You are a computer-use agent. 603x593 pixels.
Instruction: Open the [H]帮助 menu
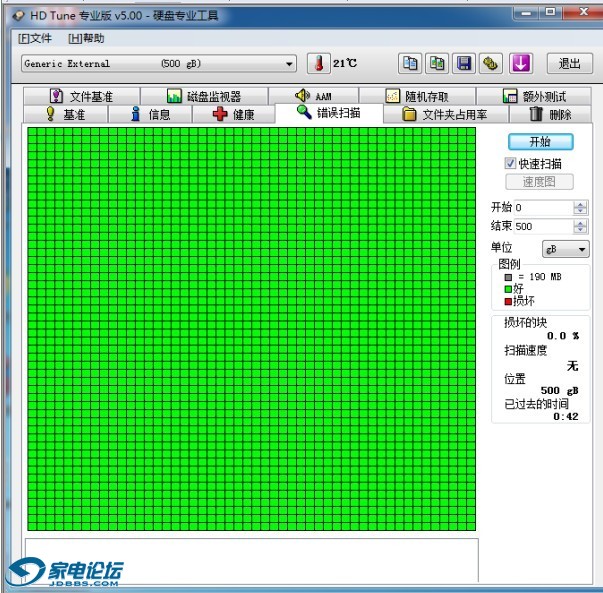point(86,38)
